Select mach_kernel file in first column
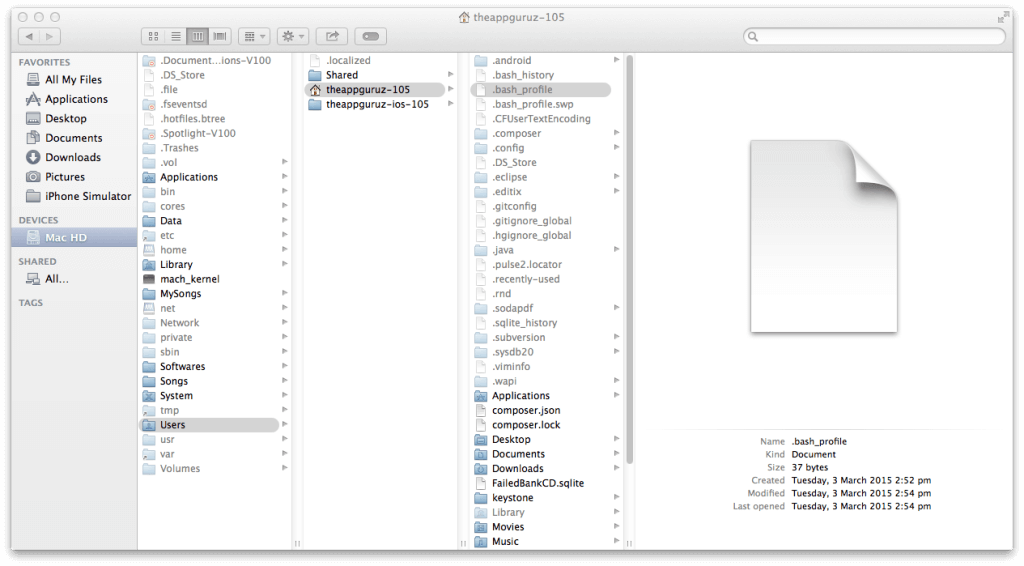This screenshot has width=1024, height=566. tap(182, 279)
